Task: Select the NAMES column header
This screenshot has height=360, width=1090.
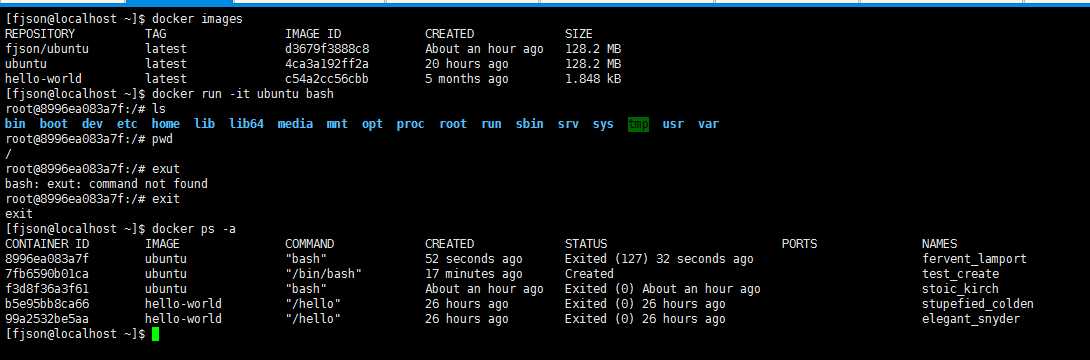Action: pyautogui.click(x=939, y=244)
